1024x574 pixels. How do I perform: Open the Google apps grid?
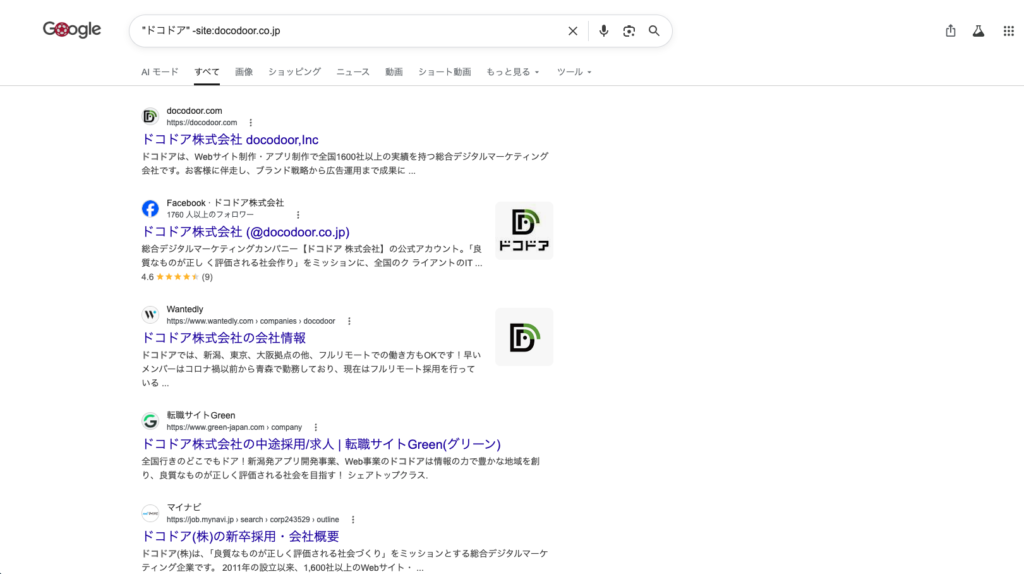pyautogui.click(x=1008, y=31)
